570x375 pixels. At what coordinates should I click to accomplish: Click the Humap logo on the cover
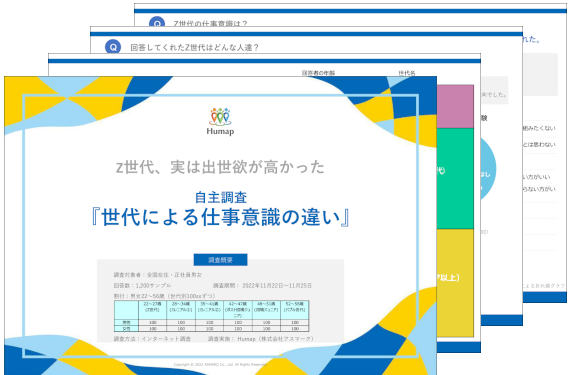coord(220,121)
